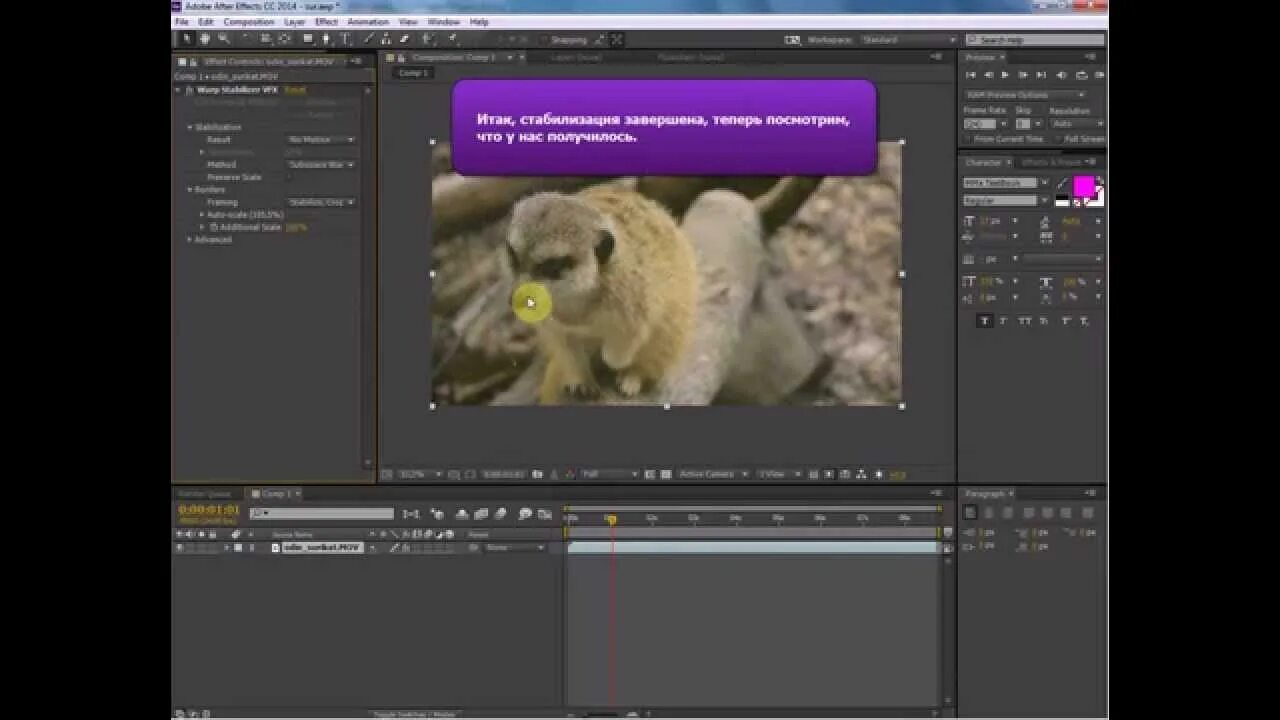Enable the From Current Time checkbox
Viewport: 1280px width, 720px height.
pyautogui.click(x=969, y=139)
